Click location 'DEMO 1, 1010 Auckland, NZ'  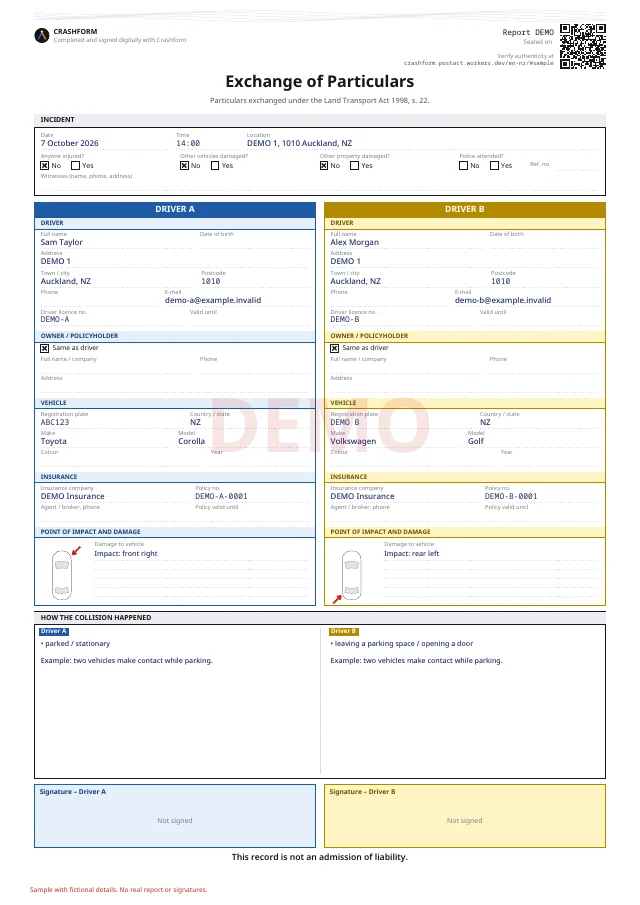[x=300, y=143]
